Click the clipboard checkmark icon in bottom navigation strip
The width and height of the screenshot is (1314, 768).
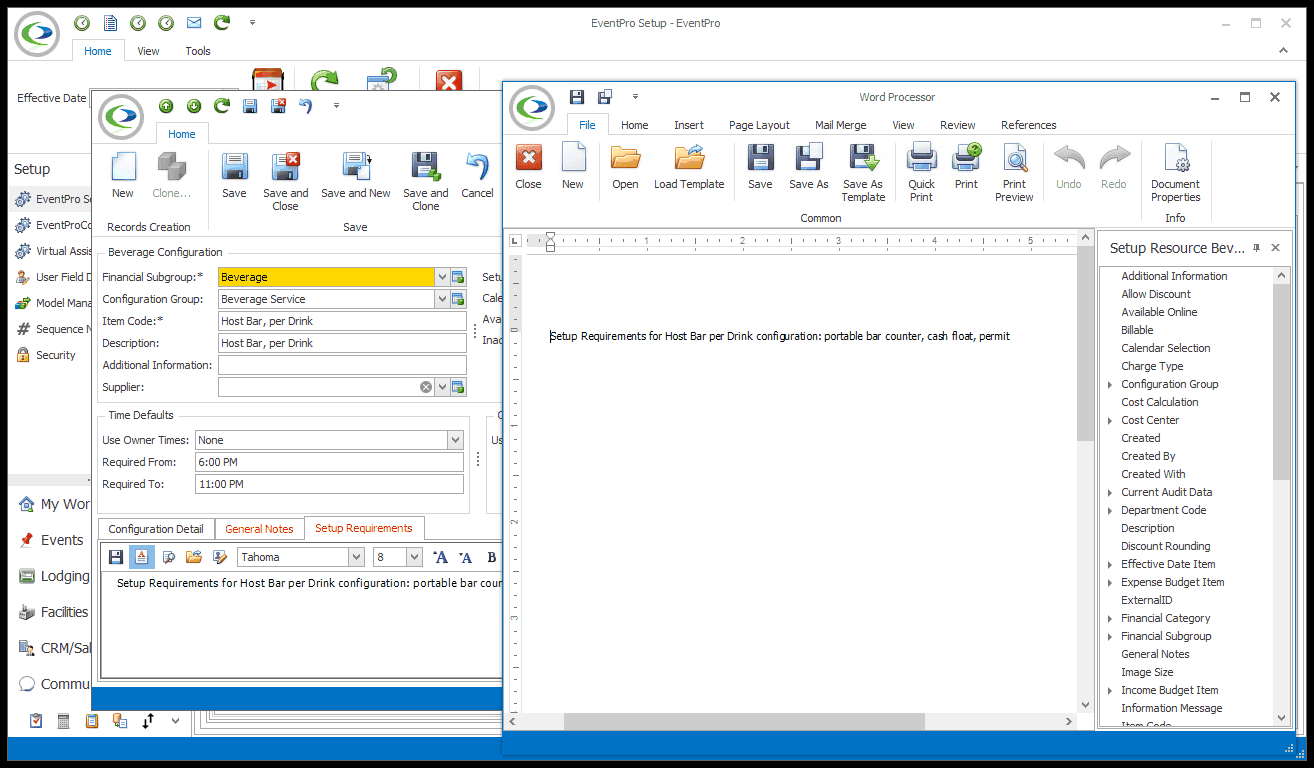point(36,720)
